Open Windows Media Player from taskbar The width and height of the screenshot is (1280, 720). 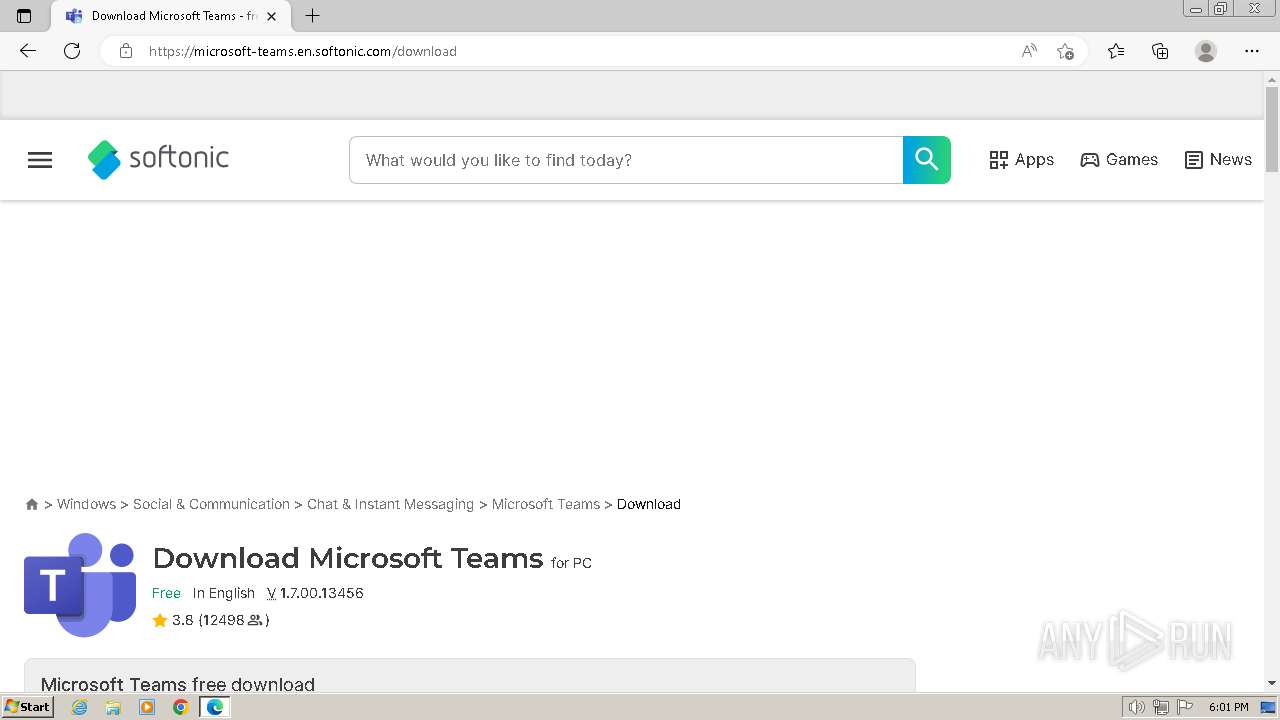(147, 707)
